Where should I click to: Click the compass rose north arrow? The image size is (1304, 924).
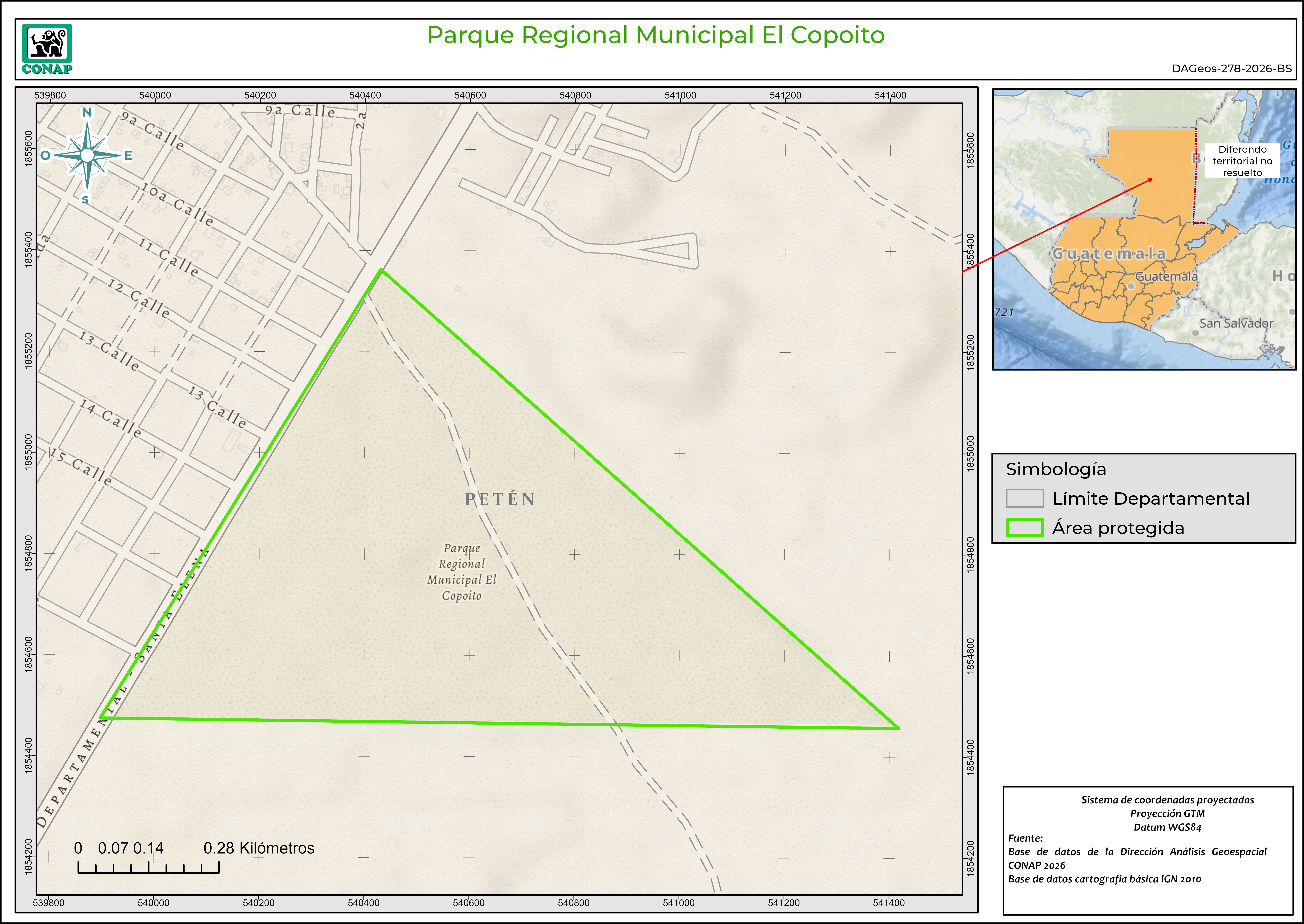click(x=87, y=155)
